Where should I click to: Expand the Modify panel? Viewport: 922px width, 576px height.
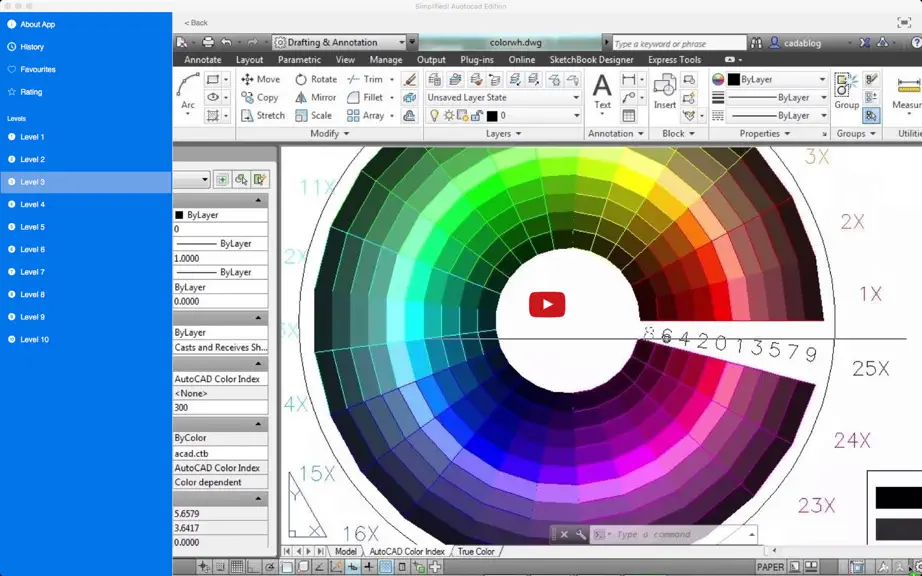pyautogui.click(x=330, y=134)
